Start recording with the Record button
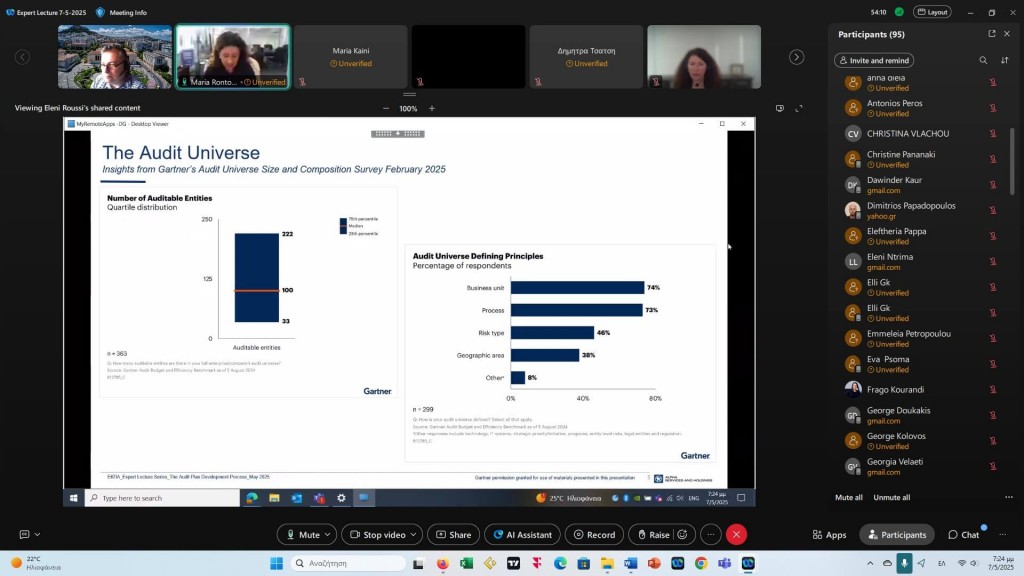 594,535
